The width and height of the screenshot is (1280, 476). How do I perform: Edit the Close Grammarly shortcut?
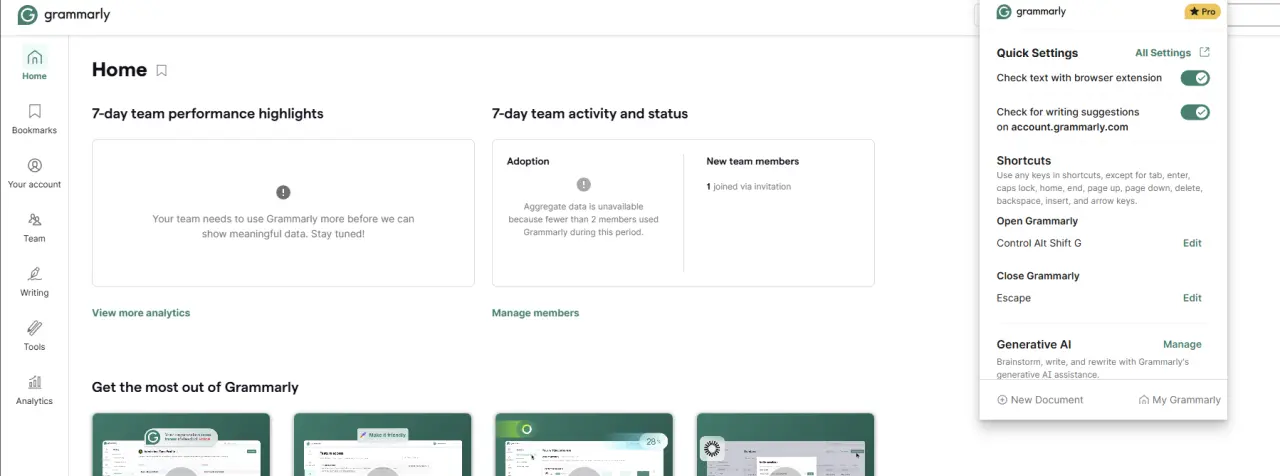[x=1192, y=298]
